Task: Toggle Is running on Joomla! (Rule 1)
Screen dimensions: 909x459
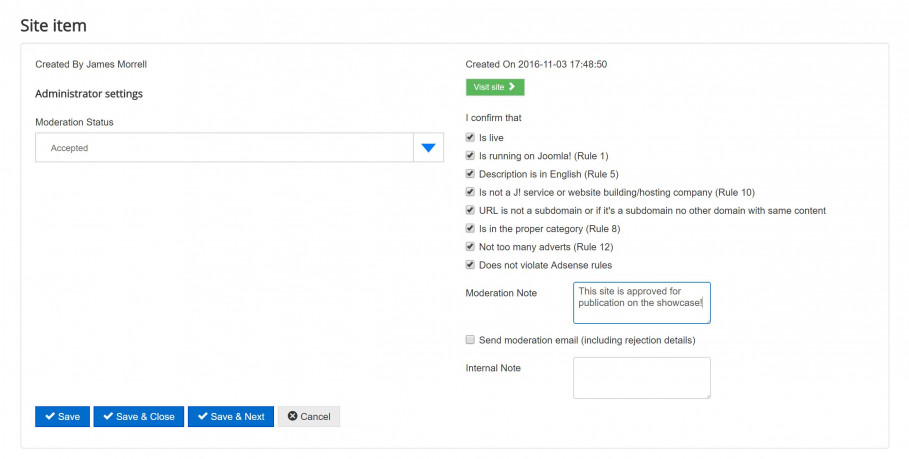Action: (470, 155)
